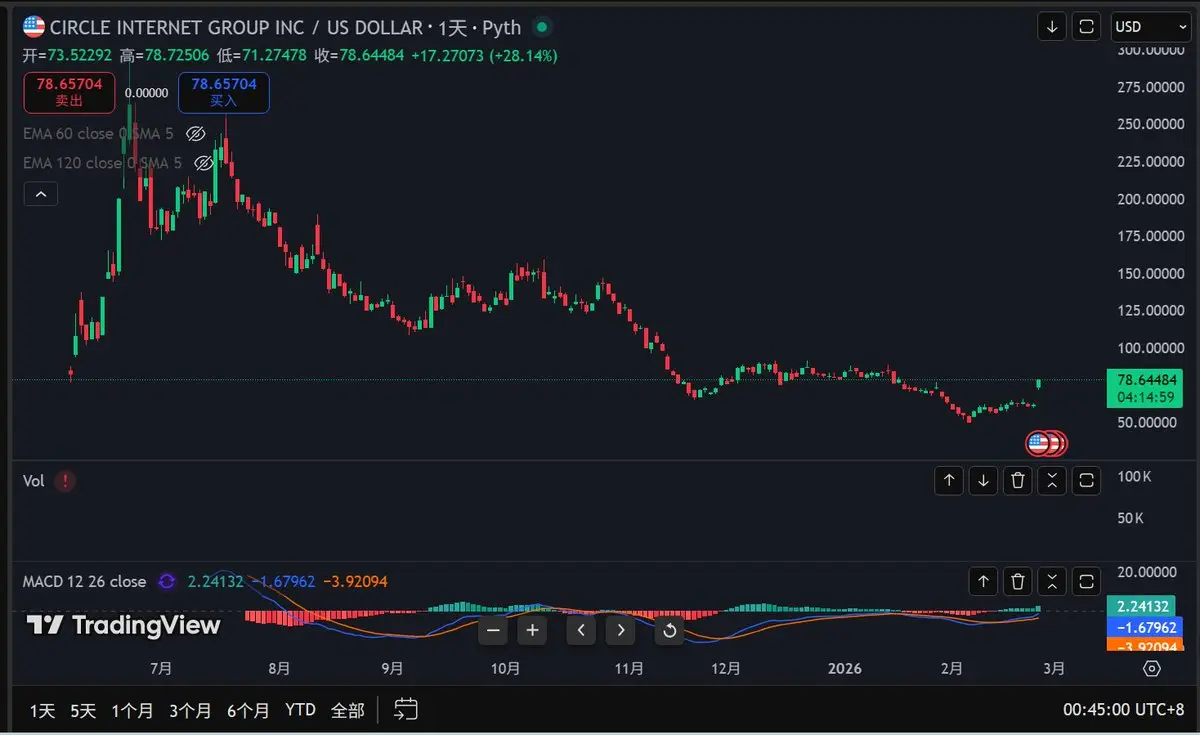
Task: Zoom in chart plus button
Action: click(x=533, y=630)
